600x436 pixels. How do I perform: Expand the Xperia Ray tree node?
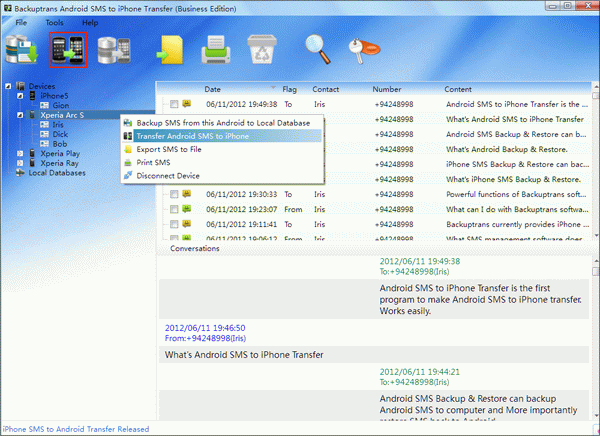coord(20,163)
